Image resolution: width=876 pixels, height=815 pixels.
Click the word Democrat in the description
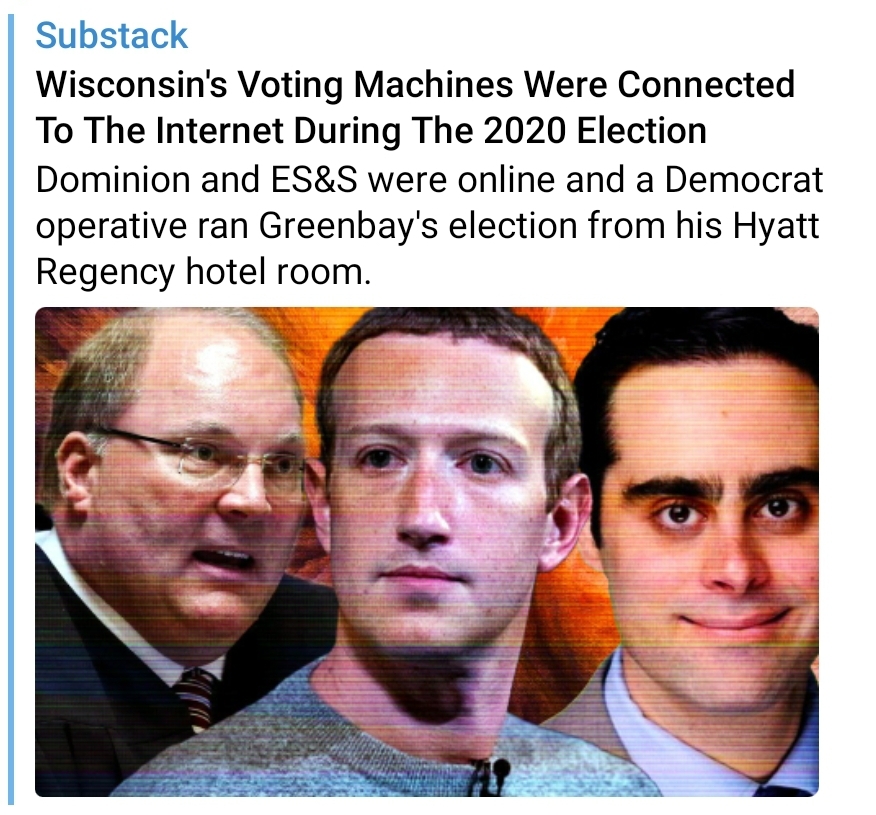coord(744,180)
